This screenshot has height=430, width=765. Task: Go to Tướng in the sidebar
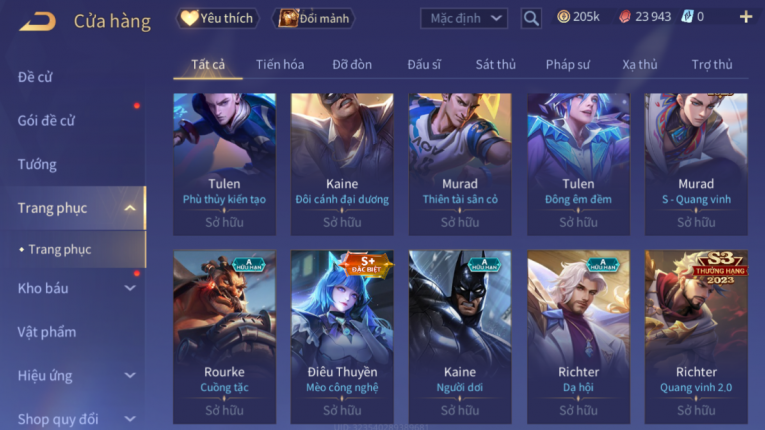37,164
